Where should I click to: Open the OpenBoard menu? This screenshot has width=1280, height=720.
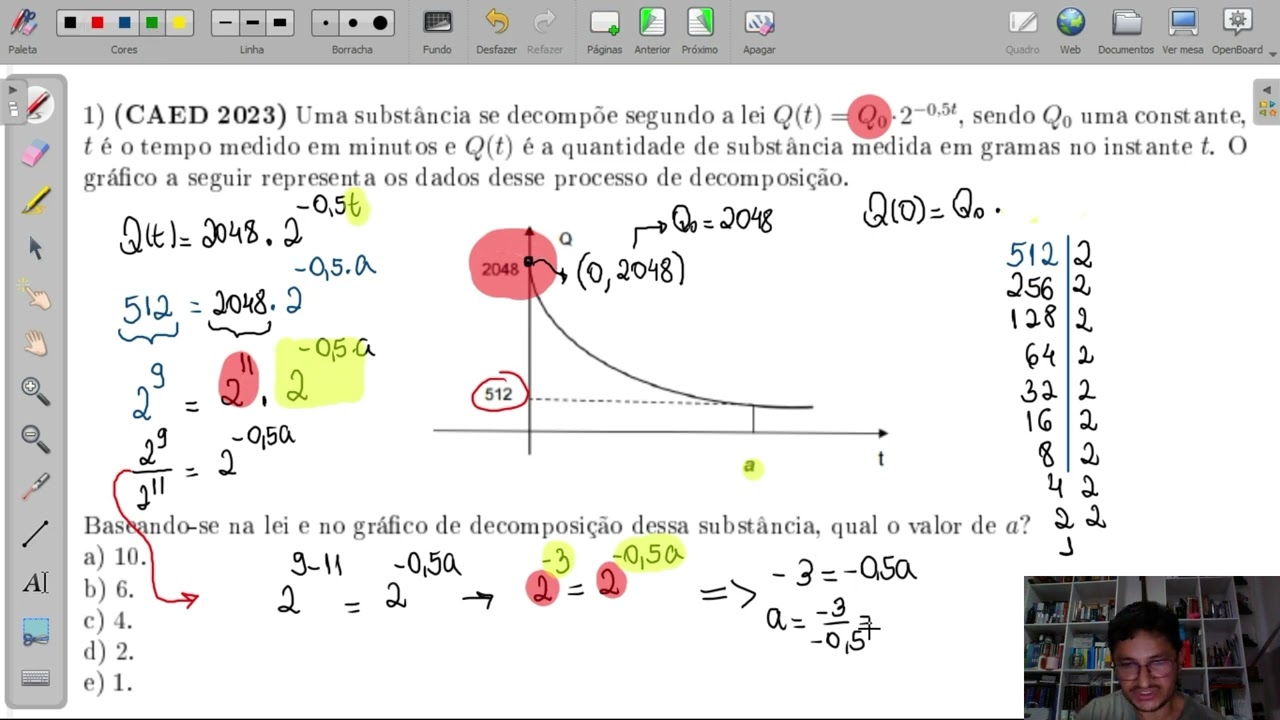click(1238, 30)
